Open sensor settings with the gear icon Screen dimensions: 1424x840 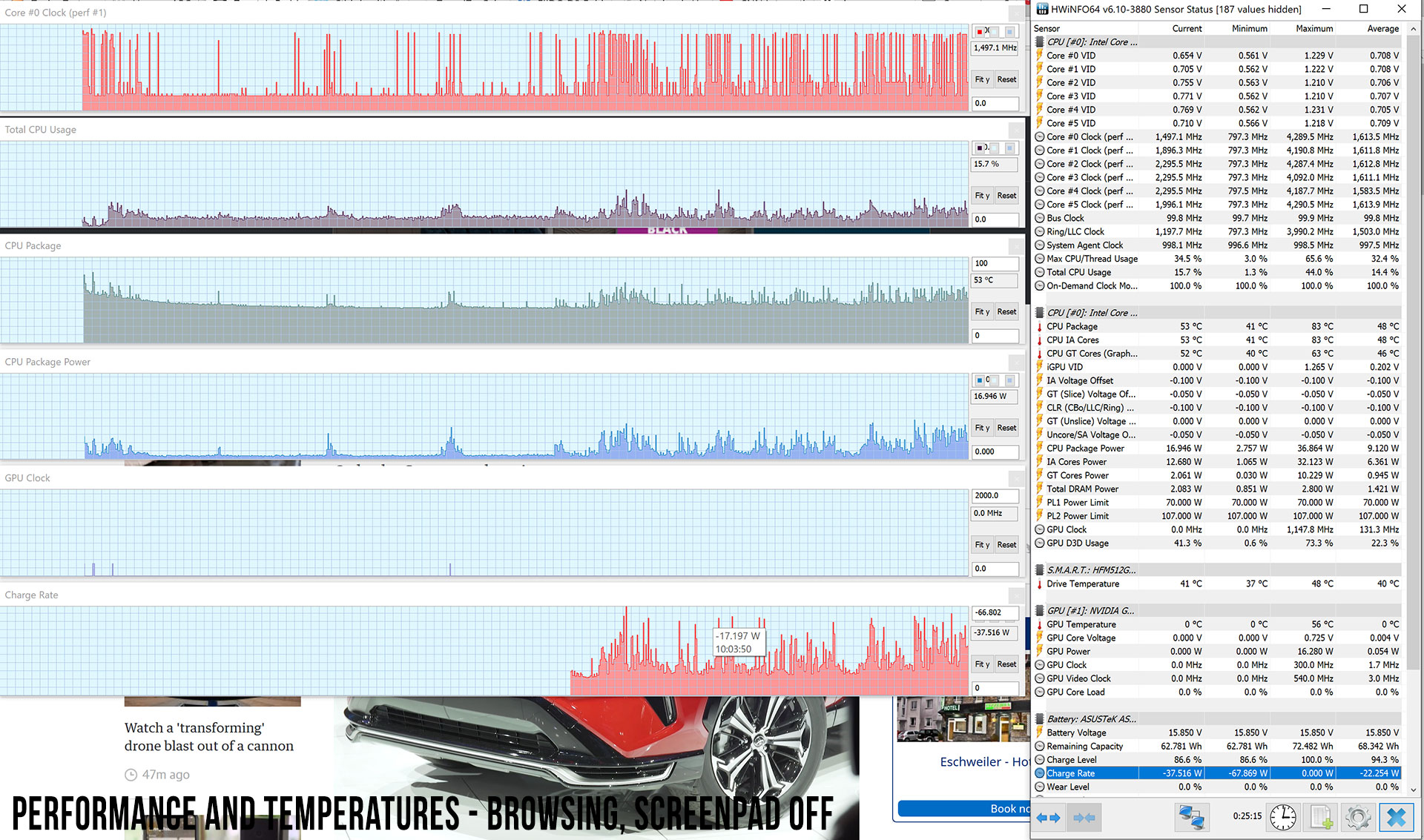tap(1358, 817)
